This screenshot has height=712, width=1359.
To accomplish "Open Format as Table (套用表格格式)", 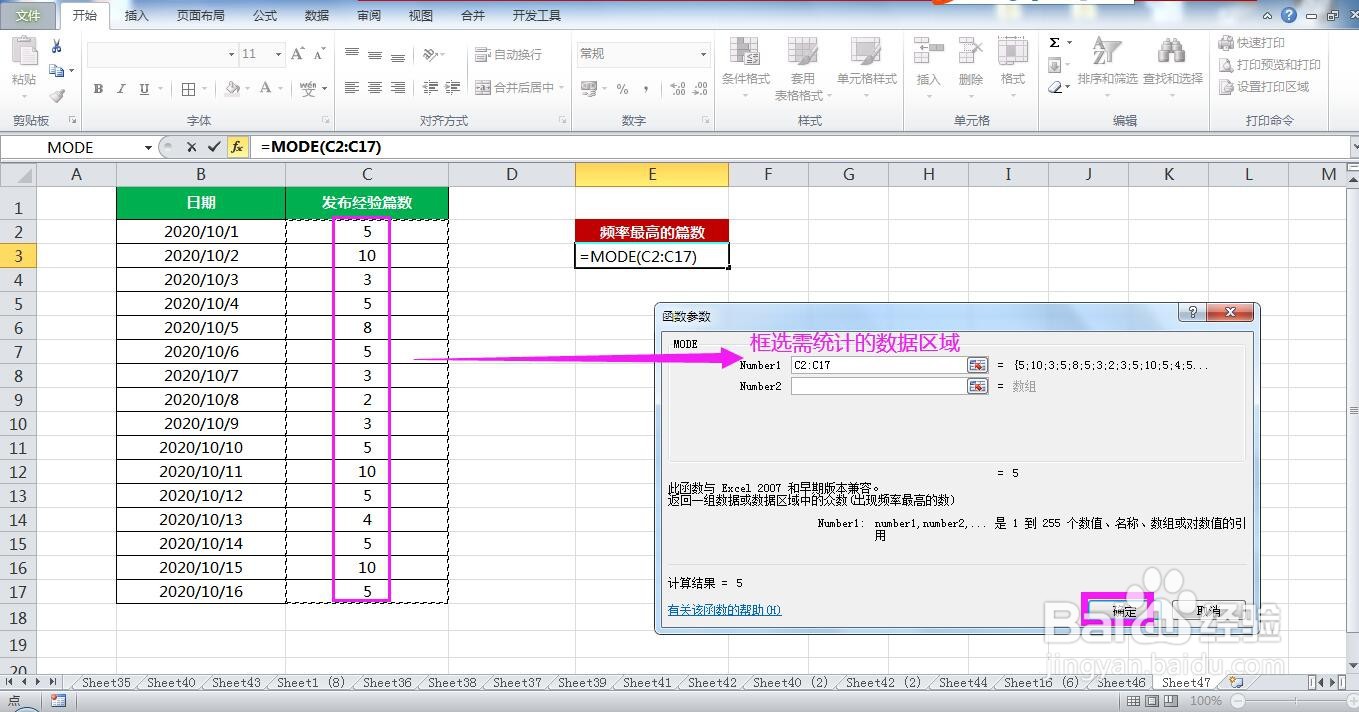I will click(x=802, y=69).
